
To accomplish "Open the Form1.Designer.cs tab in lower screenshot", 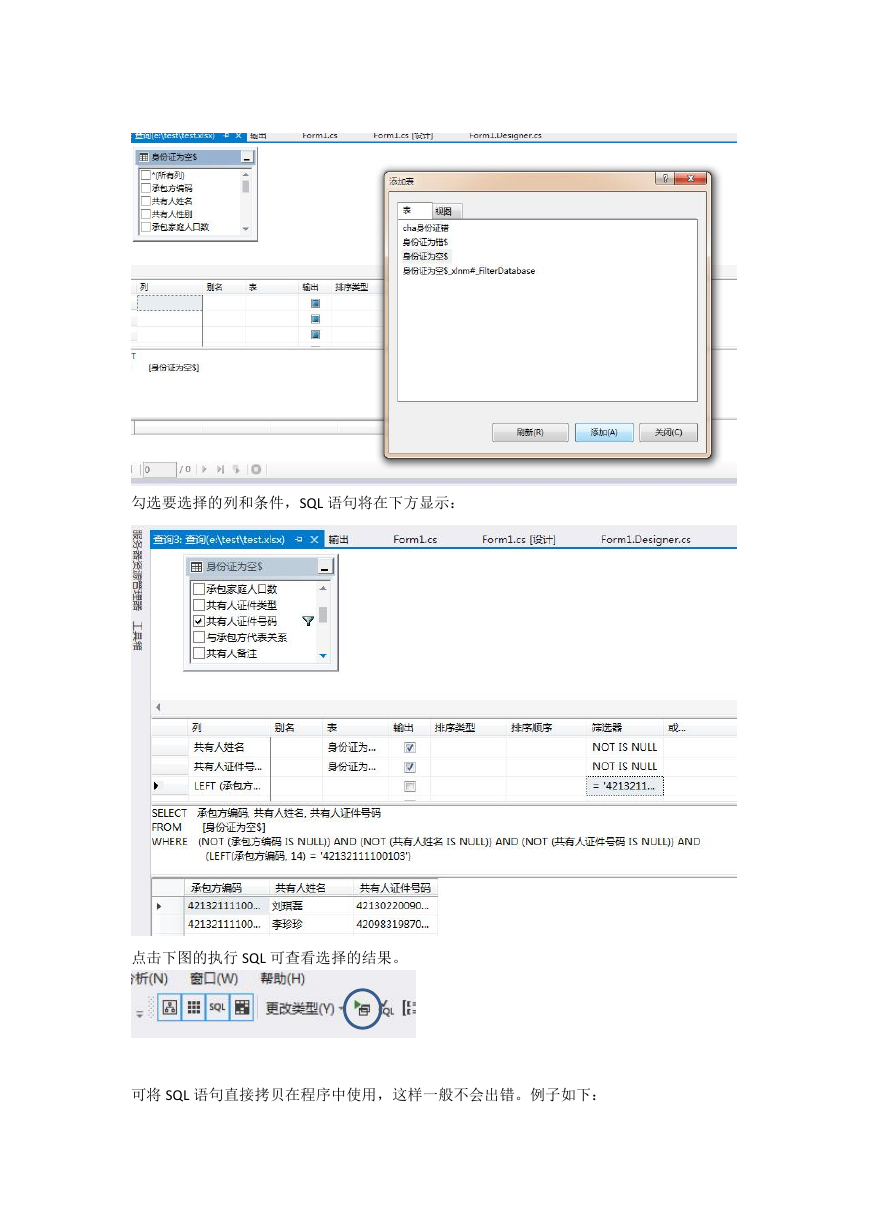I will click(x=645, y=539).
